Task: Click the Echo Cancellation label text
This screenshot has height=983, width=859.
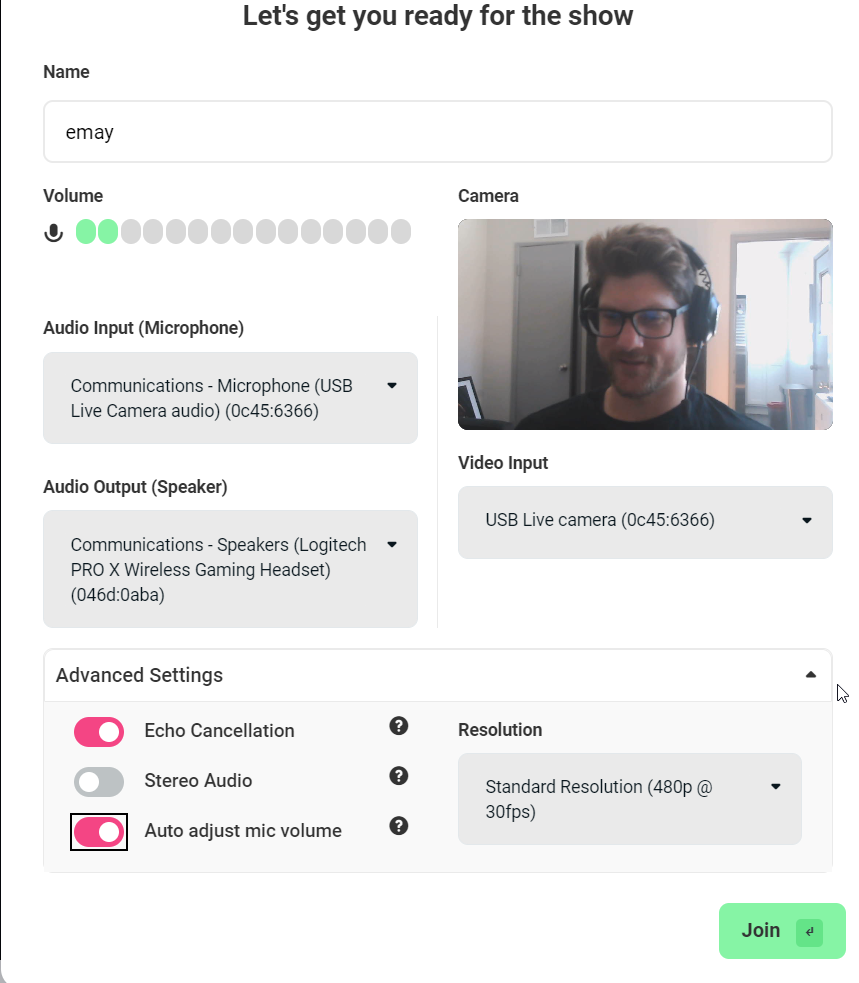Action: (220, 731)
